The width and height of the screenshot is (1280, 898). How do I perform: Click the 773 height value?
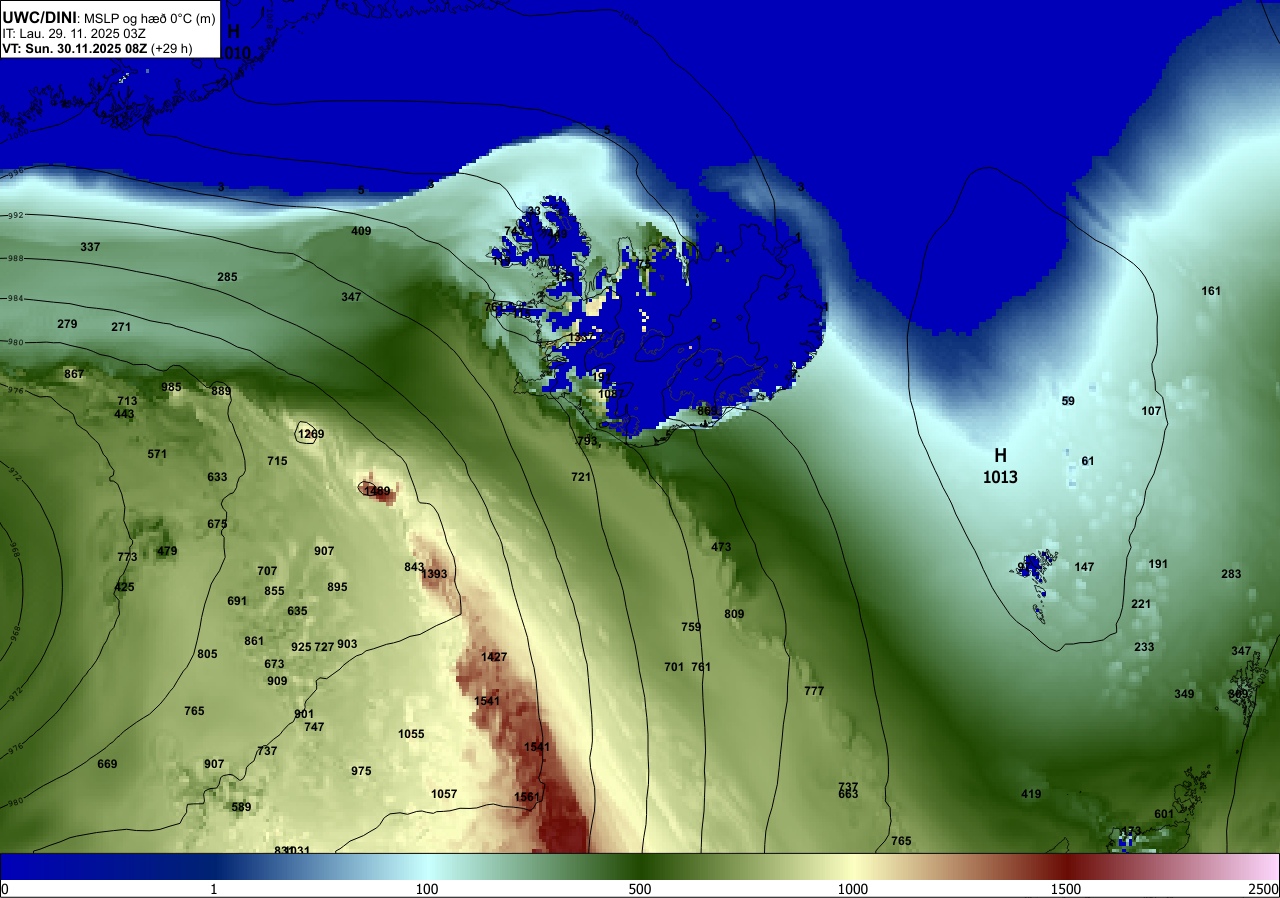[x=127, y=557]
